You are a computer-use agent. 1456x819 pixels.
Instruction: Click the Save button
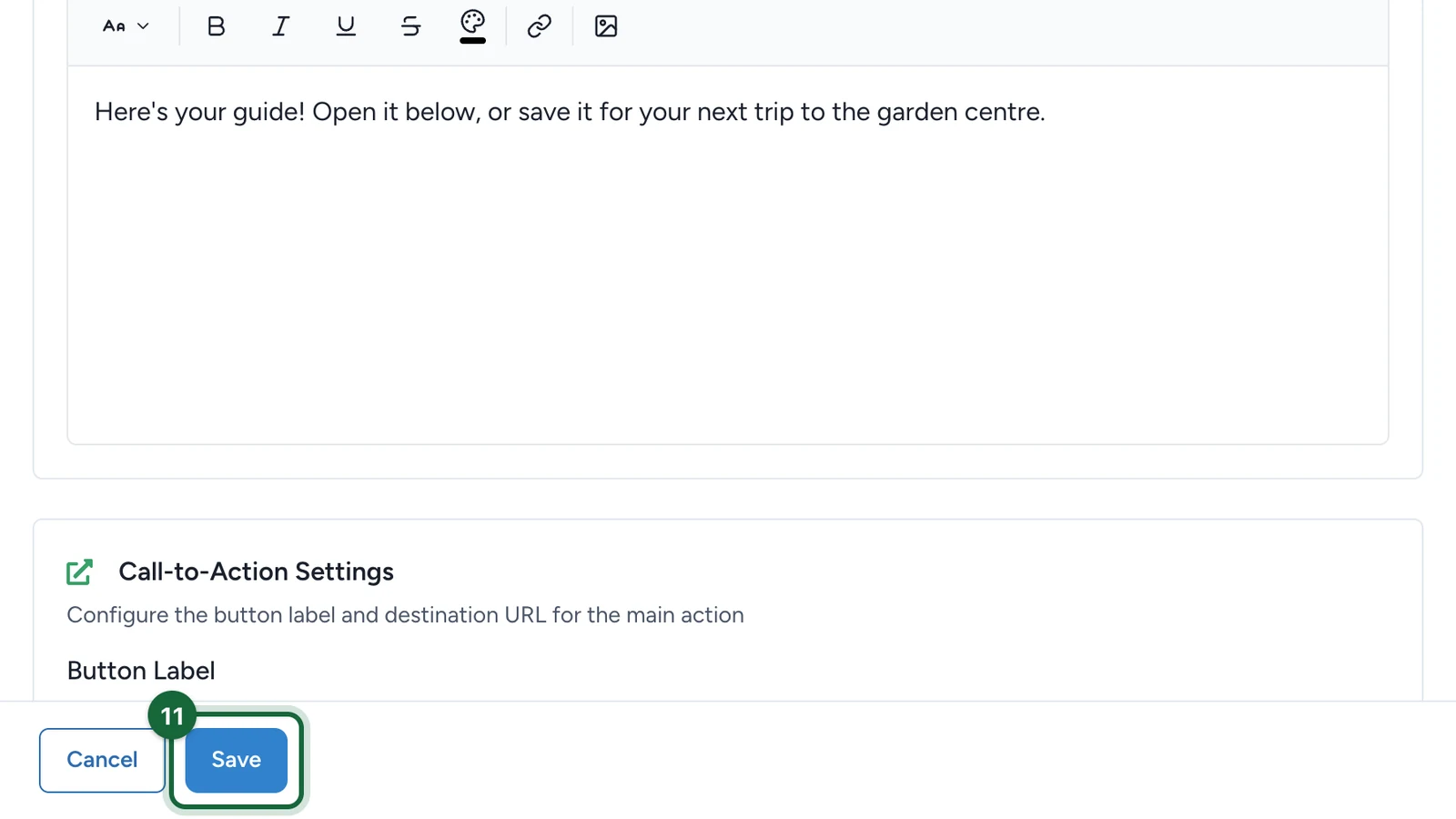[237, 760]
